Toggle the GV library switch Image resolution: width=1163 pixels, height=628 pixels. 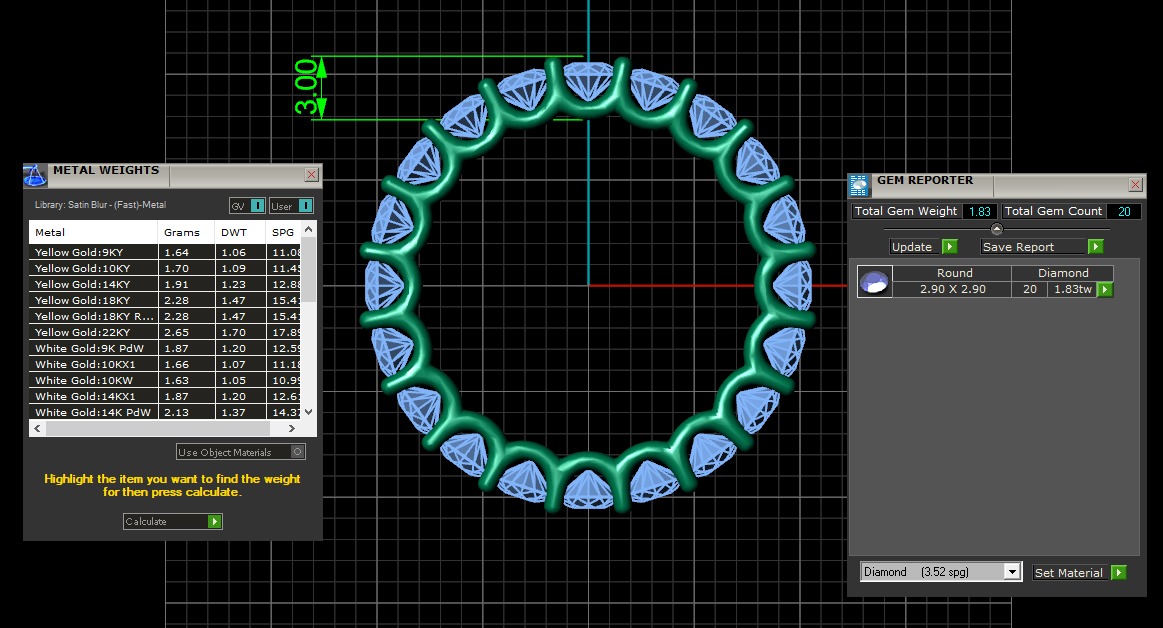[x=257, y=206]
